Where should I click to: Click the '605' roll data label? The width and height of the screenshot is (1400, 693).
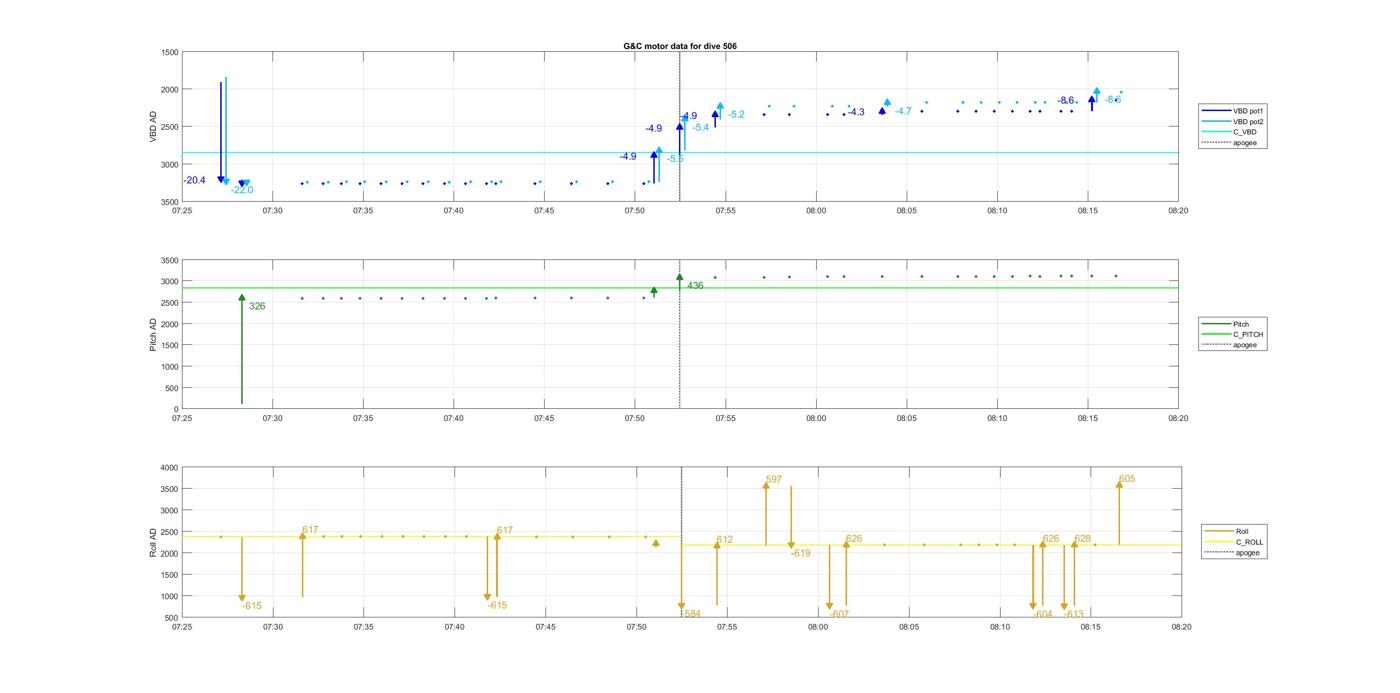tap(1127, 479)
